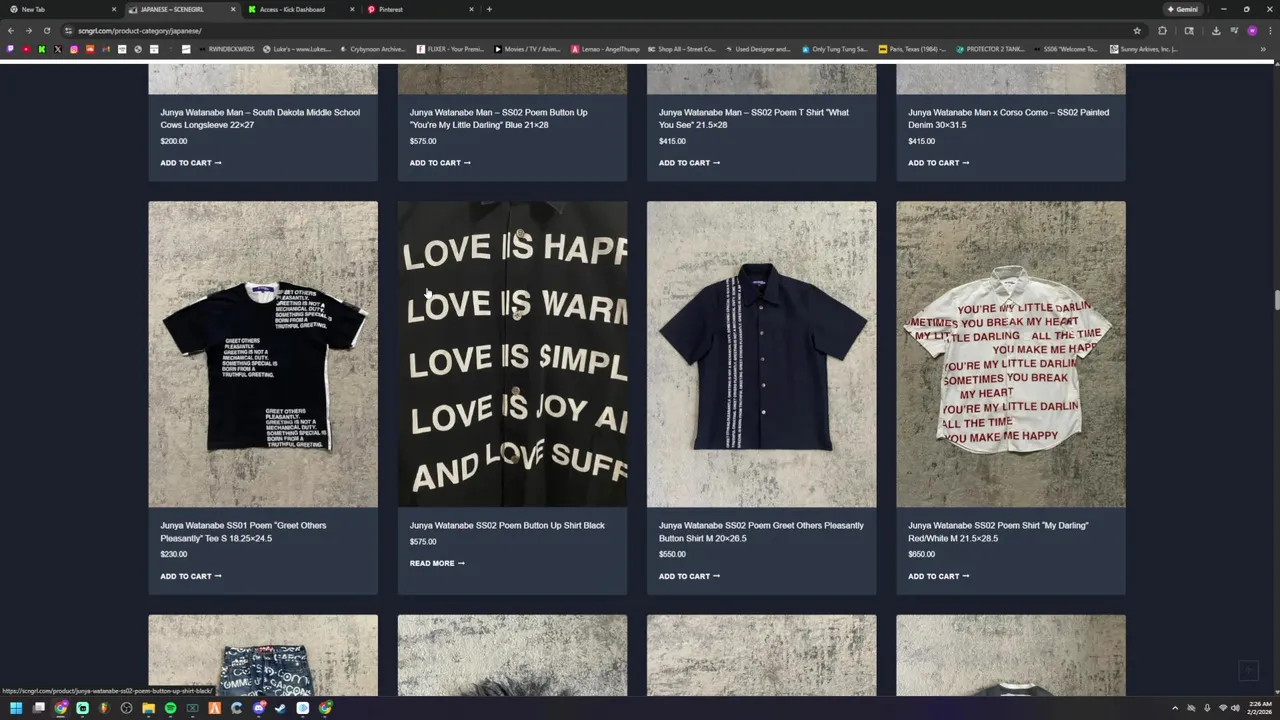Click Read More on Poem Button Up Black

coord(437,563)
